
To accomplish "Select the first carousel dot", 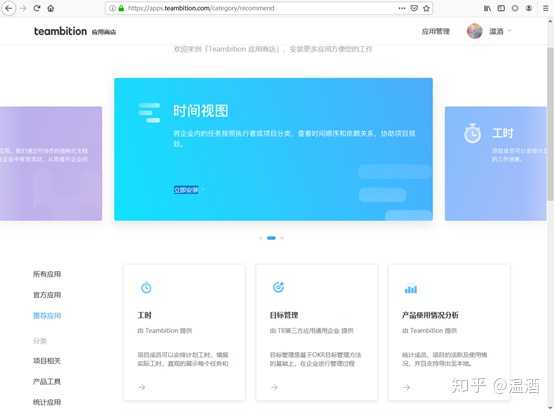I will click(261, 238).
